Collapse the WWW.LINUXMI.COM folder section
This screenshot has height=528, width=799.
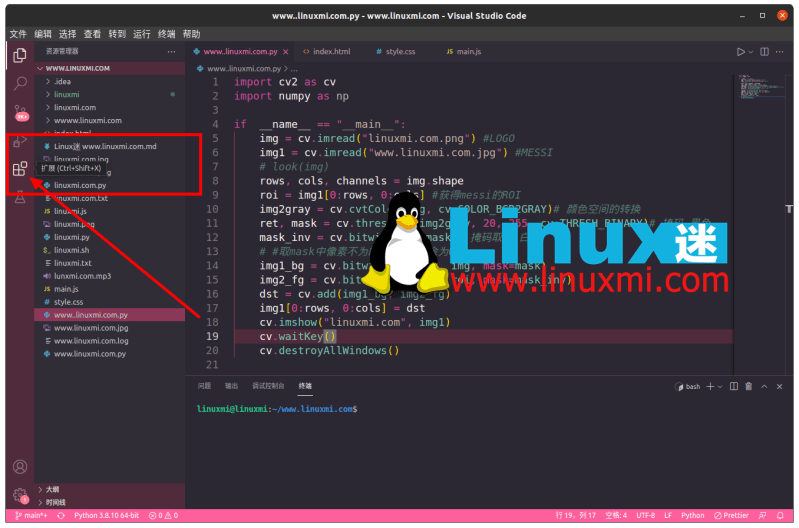pyautogui.click(x=110, y=68)
